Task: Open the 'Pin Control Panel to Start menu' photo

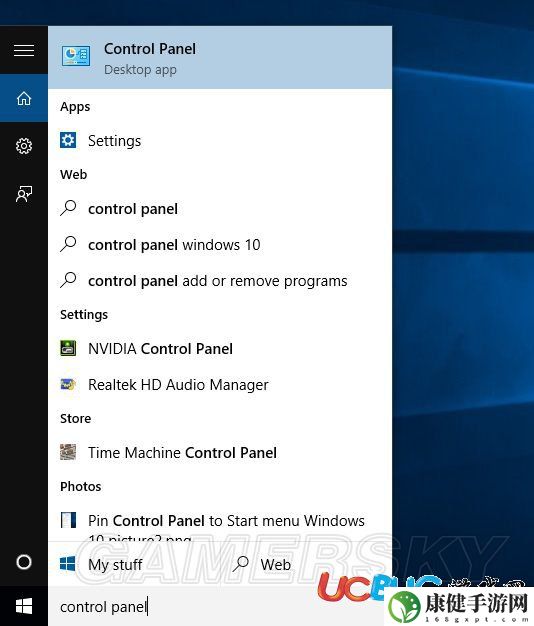Action: point(220,524)
